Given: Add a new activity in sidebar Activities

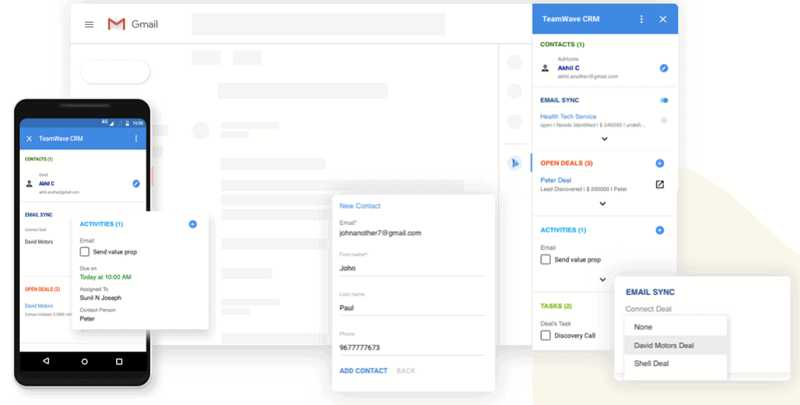Looking at the screenshot, I should click(660, 230).
